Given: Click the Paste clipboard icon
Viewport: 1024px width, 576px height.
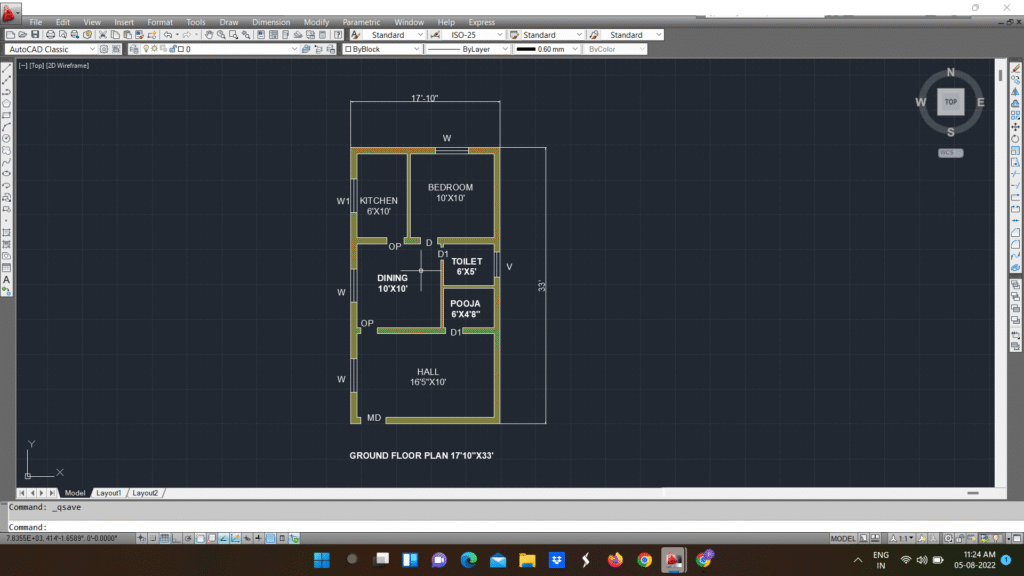Looking at the screenshot, I should [127, 35].
